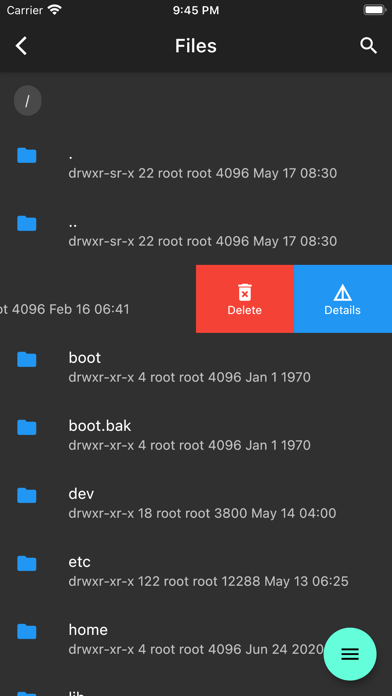392x696 pixels.
Task: Click the trash icon in Delete
Action: pyautogui.click(x=245, y=292)
